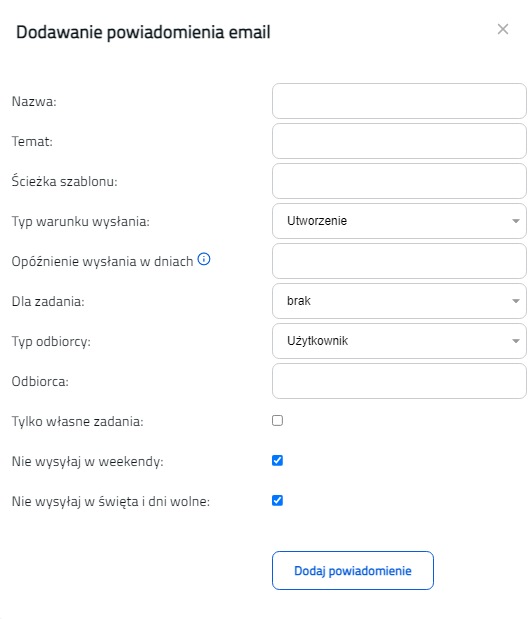Click the Opóźnienie wysłania w dniach field

pyautogui.click(x=399, y=261)
